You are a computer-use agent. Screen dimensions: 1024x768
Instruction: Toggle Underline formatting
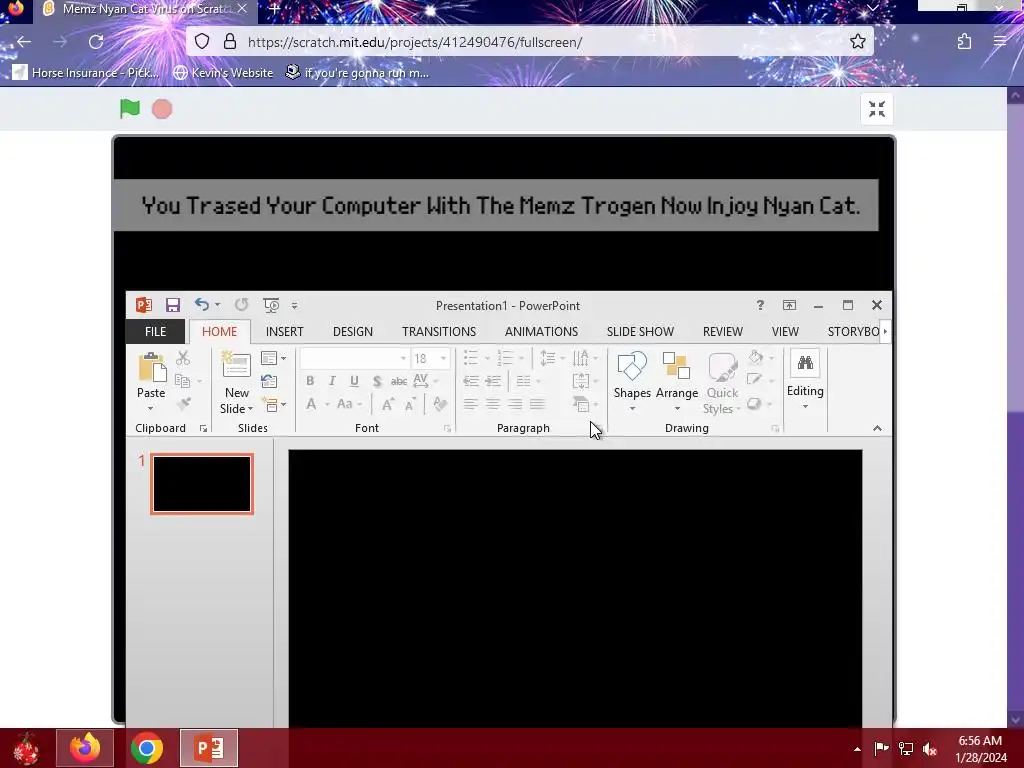(x=354, y=381)
